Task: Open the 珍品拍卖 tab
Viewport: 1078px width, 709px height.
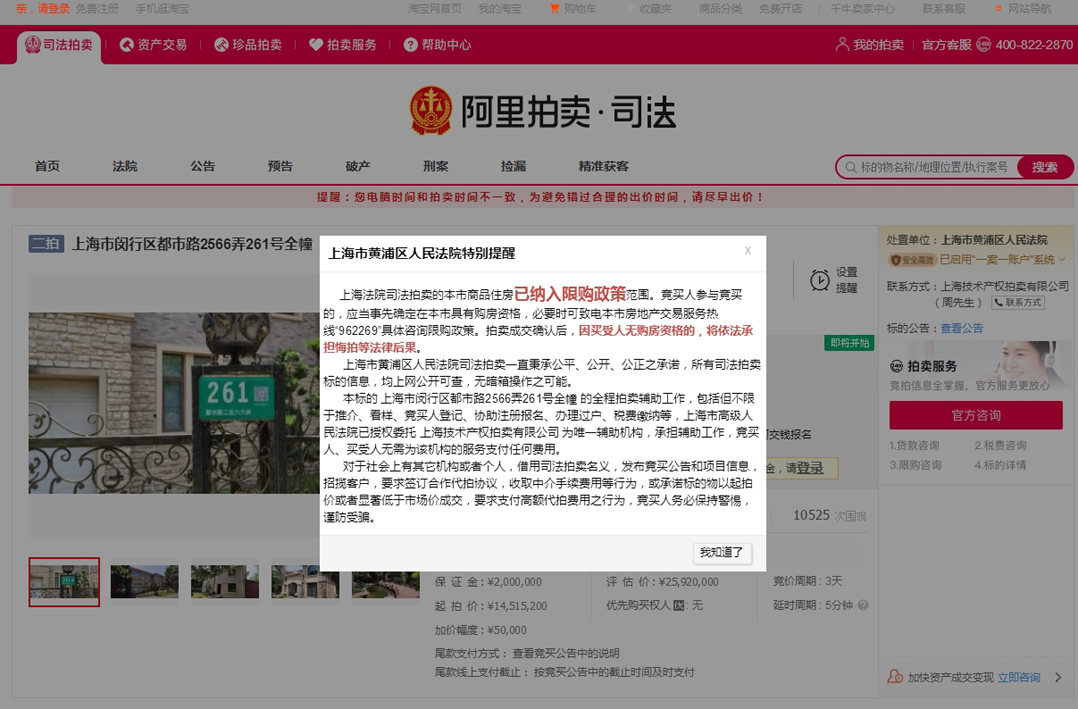Action: (248, 45)
